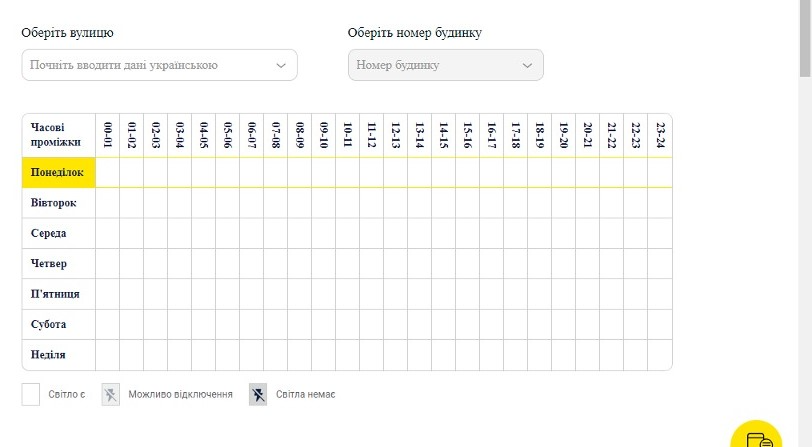Select the highlighted "Понеділок" row header
This screenshot has height=447, width=812.
pos(58,173)
